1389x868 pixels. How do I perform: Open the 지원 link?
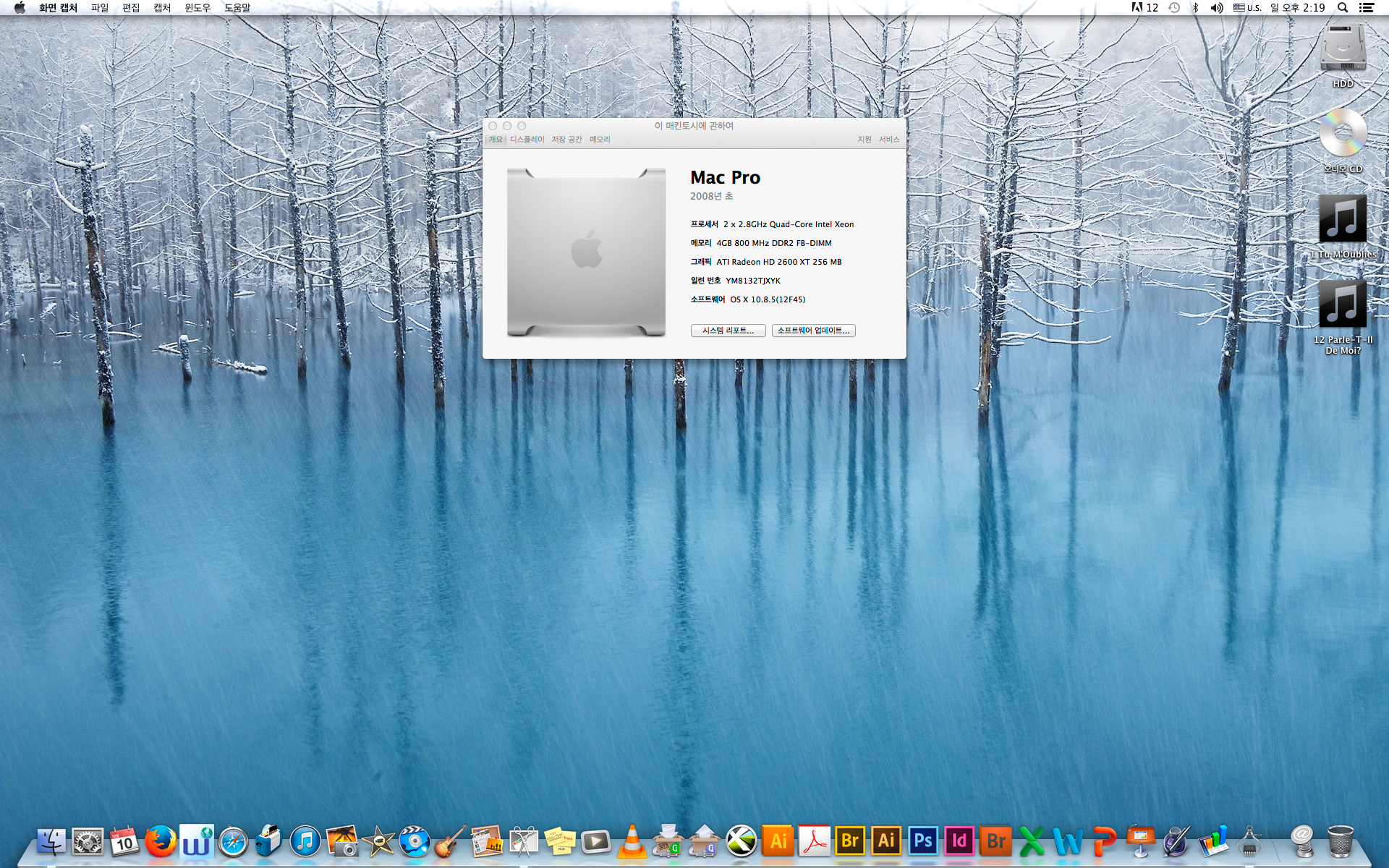[865, 140]
